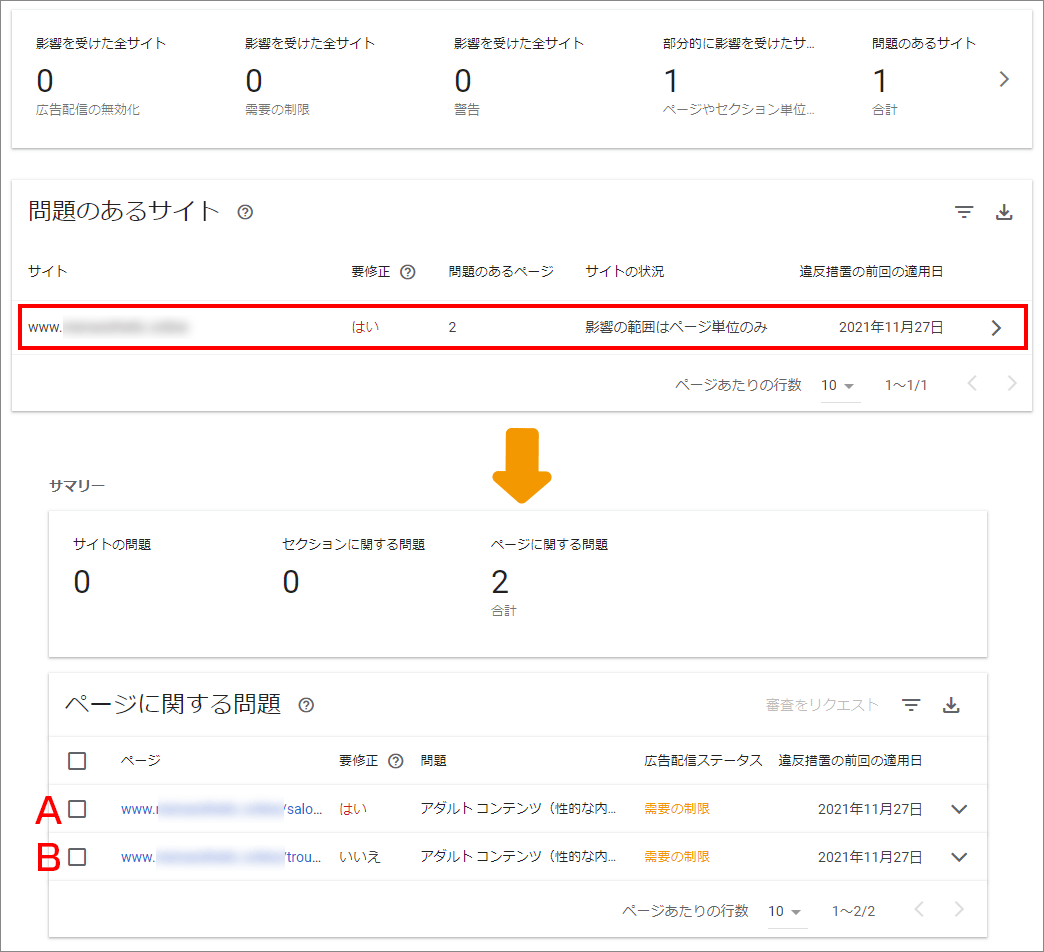The image size is (1044, 952).
Task: Select the 警告 summary card
Action: point(519,77)
